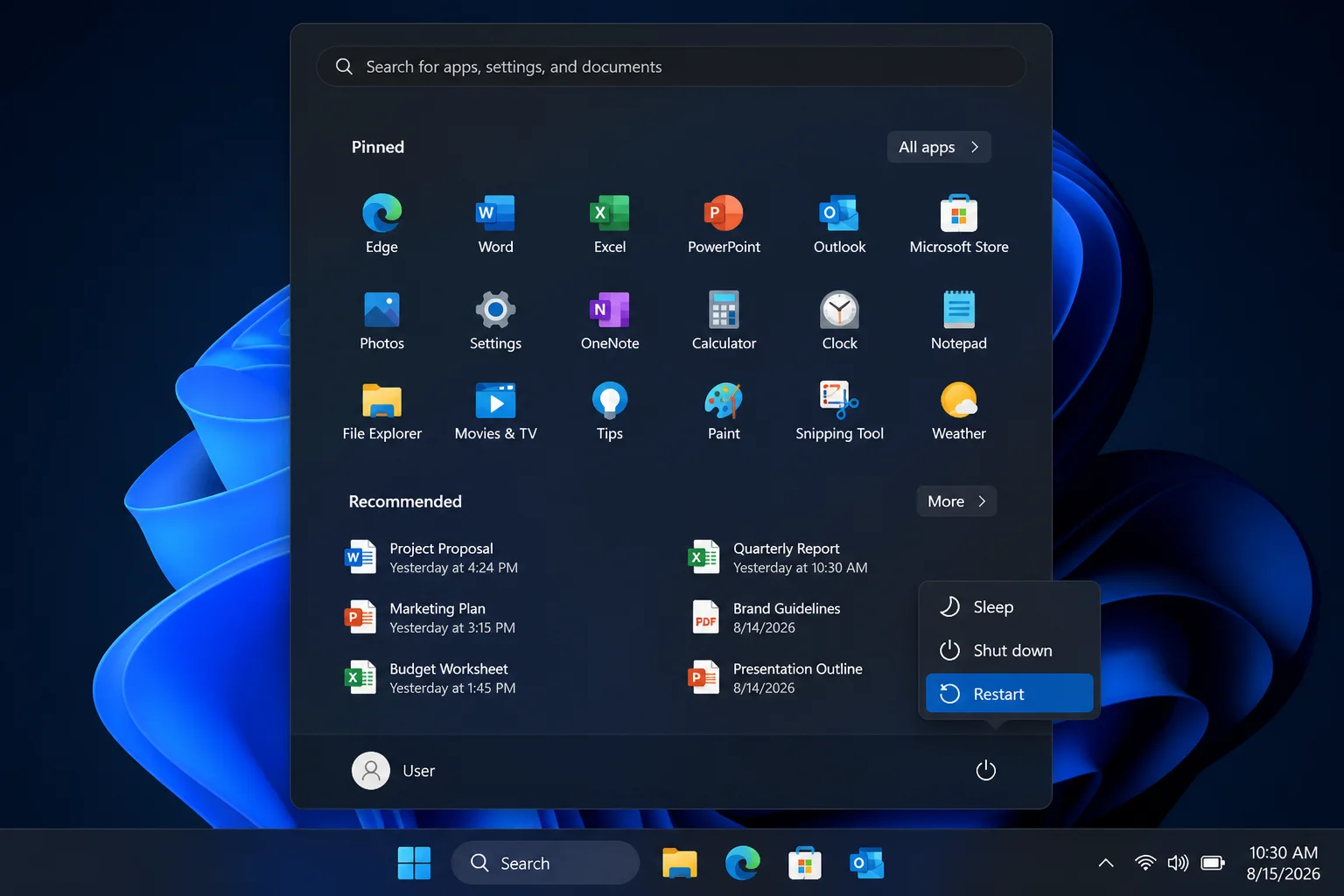Open the Budget Worksheet spreadsheet
1344x896 pixels.
coord(430,678)
